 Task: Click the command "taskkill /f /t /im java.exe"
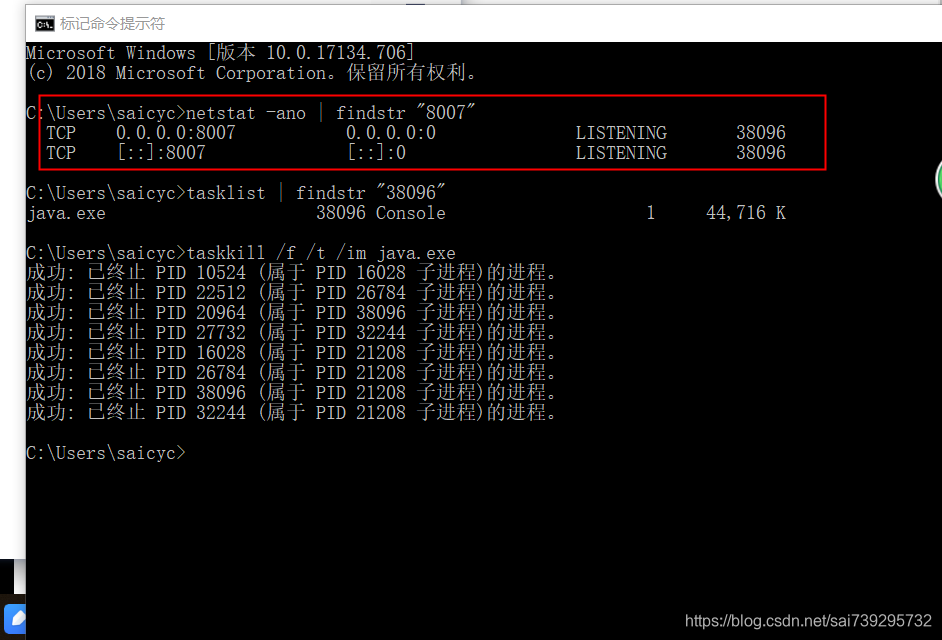click(321, 253)
